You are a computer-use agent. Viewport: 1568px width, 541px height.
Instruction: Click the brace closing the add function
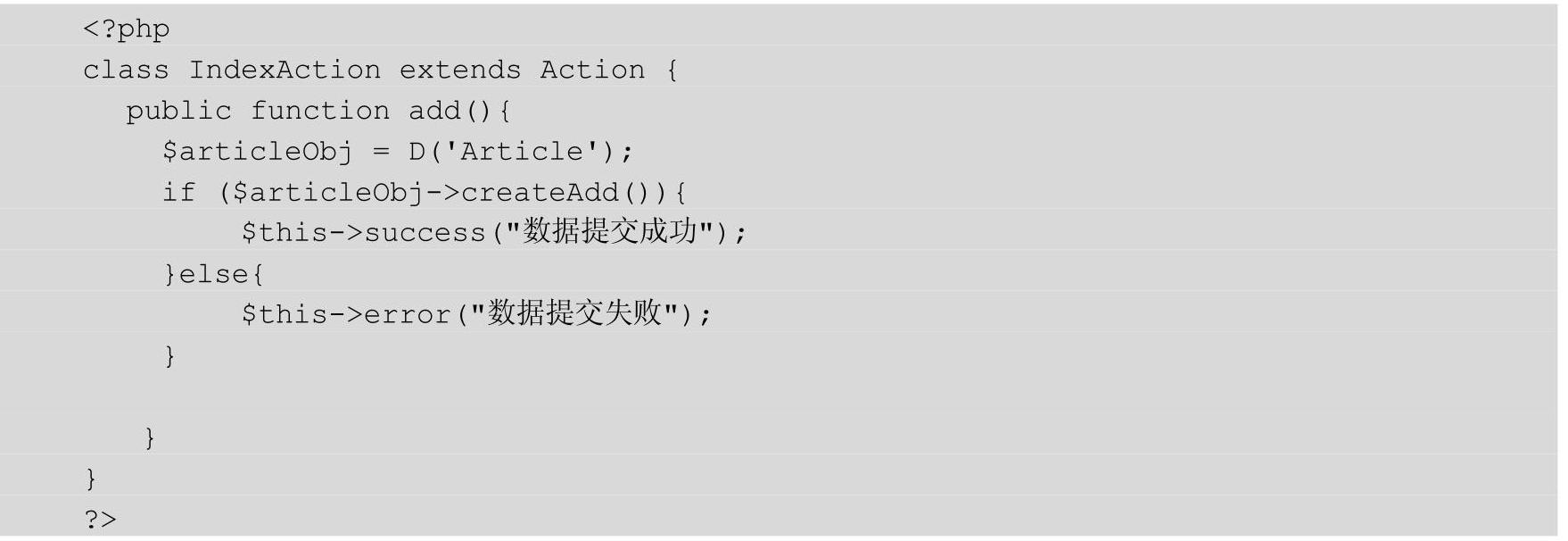click(x=150, y=438)
